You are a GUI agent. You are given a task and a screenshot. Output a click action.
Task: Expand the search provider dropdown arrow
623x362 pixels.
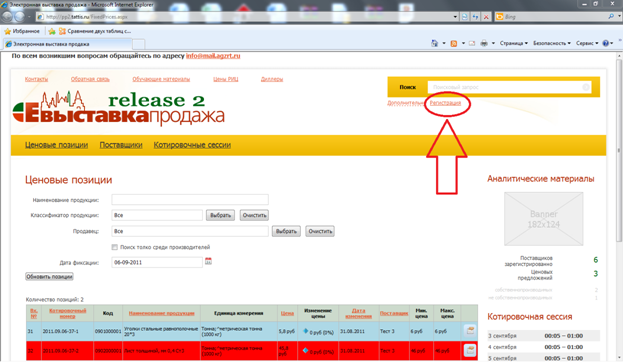pos(619,17)
